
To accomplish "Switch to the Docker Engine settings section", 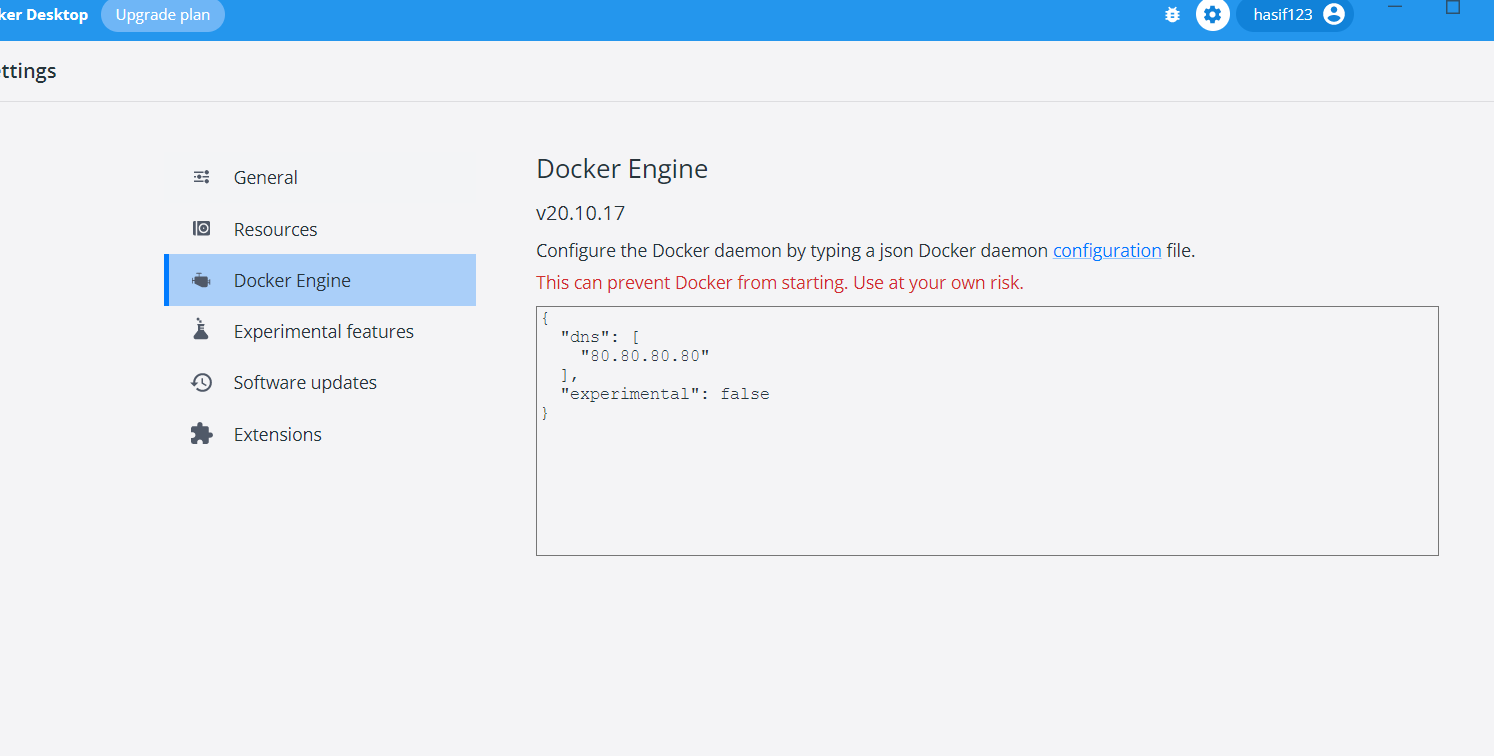I will click(x=292, y=280).
